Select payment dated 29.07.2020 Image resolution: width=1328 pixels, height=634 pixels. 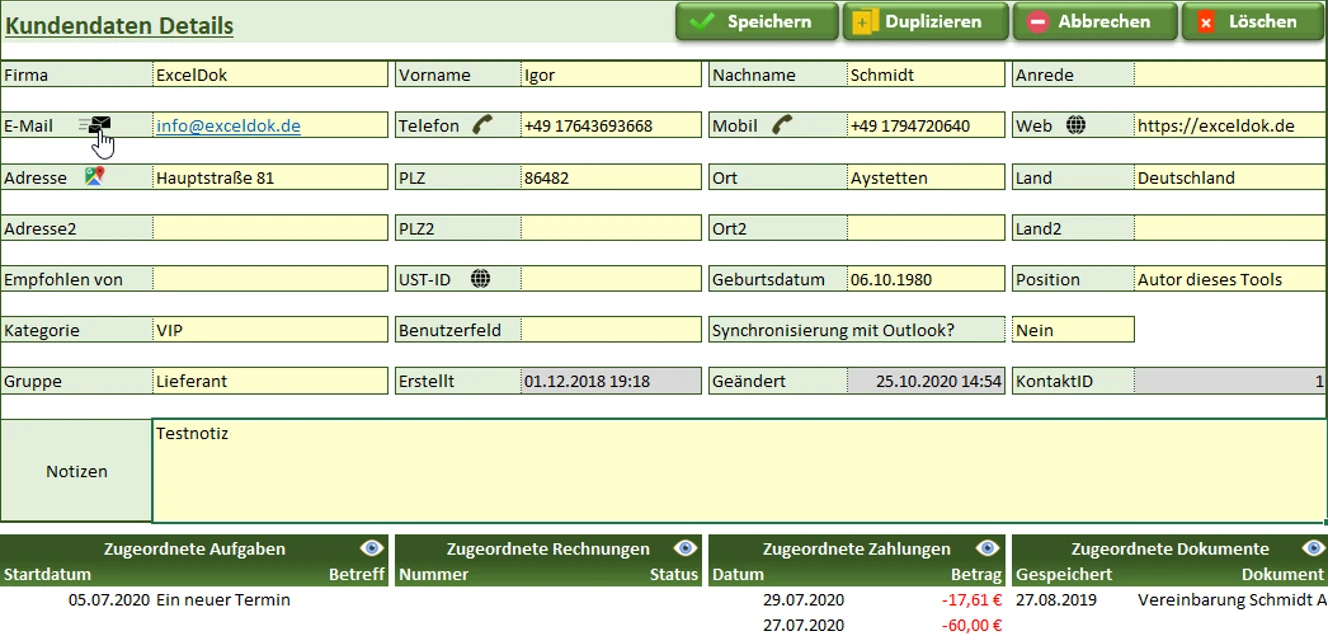(803, 600)
